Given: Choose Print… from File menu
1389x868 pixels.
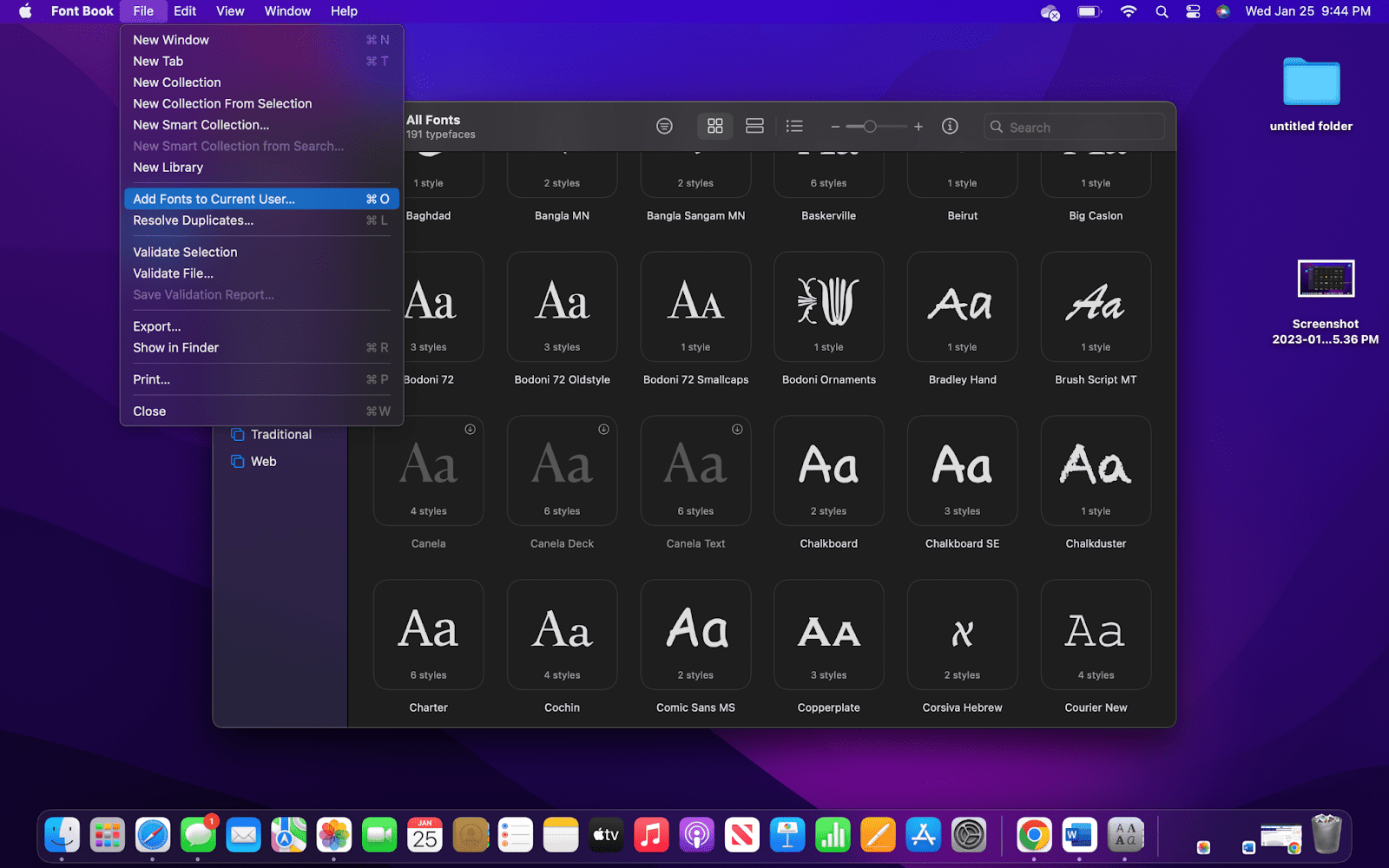Looking at the screenshot, I should (261, 379).
